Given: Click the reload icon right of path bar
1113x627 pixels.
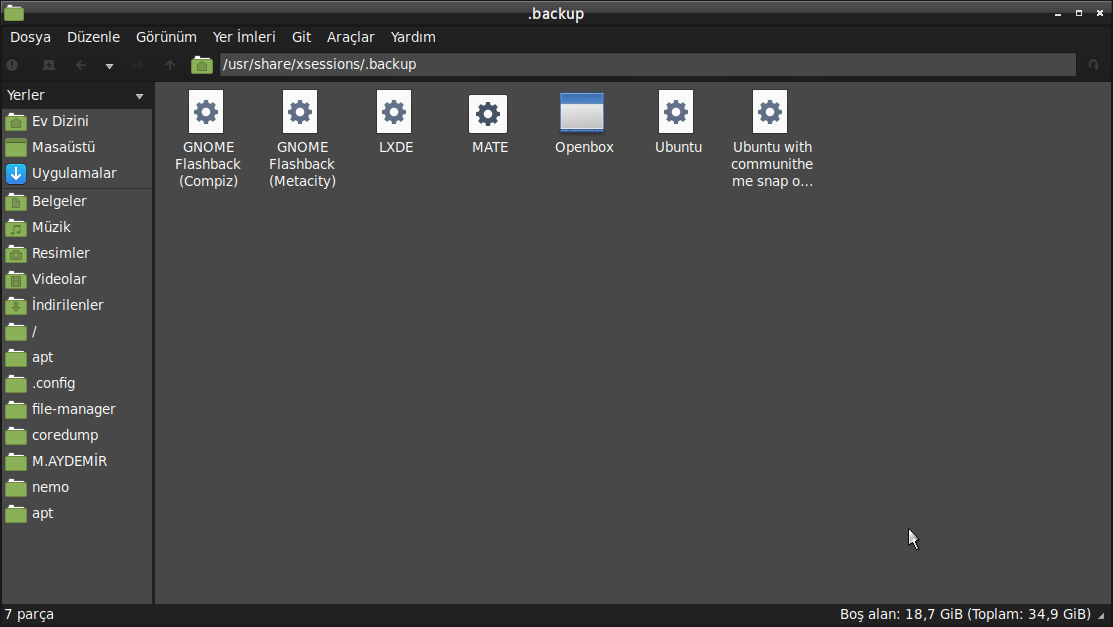Looking at the screenshot, I should tap(1094, 65).
